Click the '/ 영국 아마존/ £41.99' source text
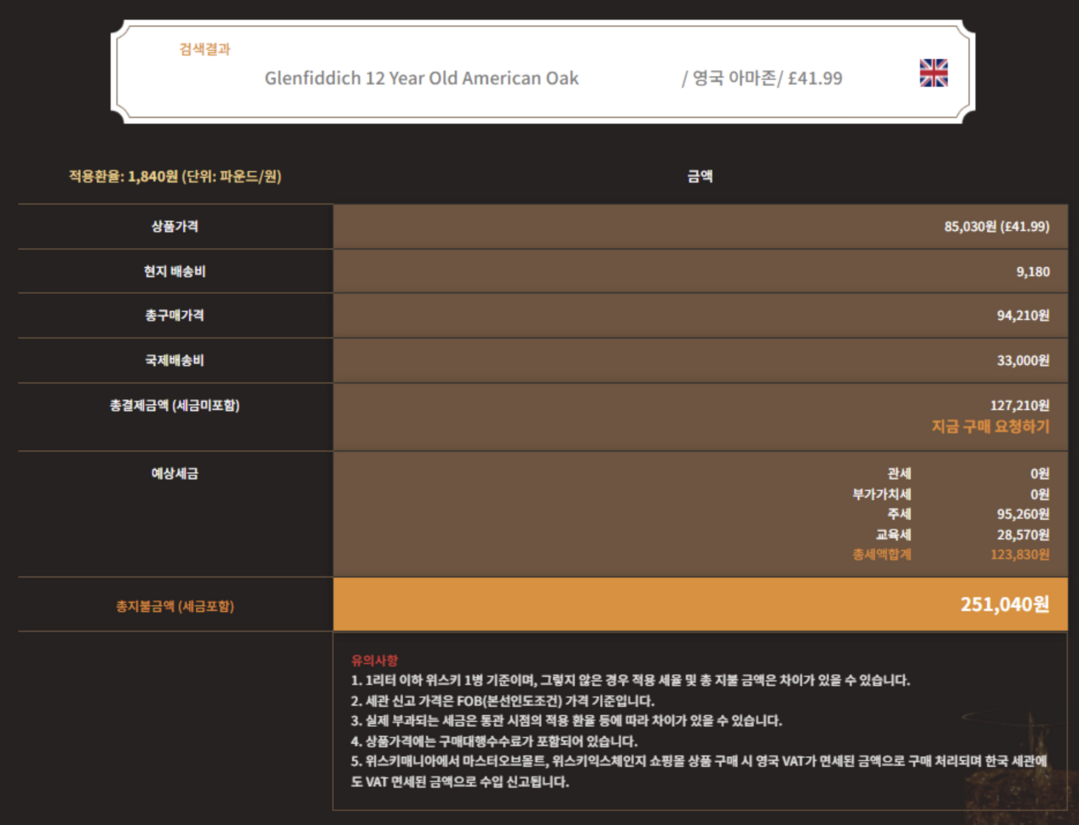The height and width of the screenshot is (825, 1079). coord(762,78)
